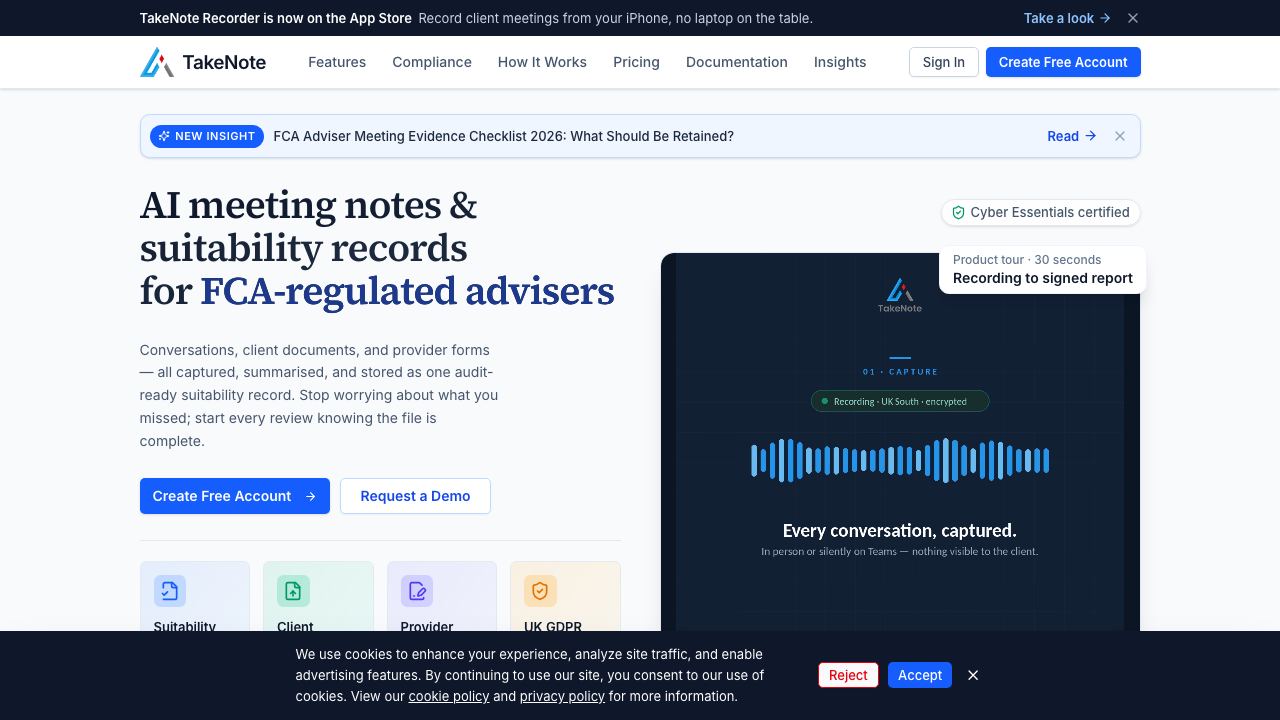Click the hero Create Free Account button
The image size is (1280, 720).
(x=235, y=496)
